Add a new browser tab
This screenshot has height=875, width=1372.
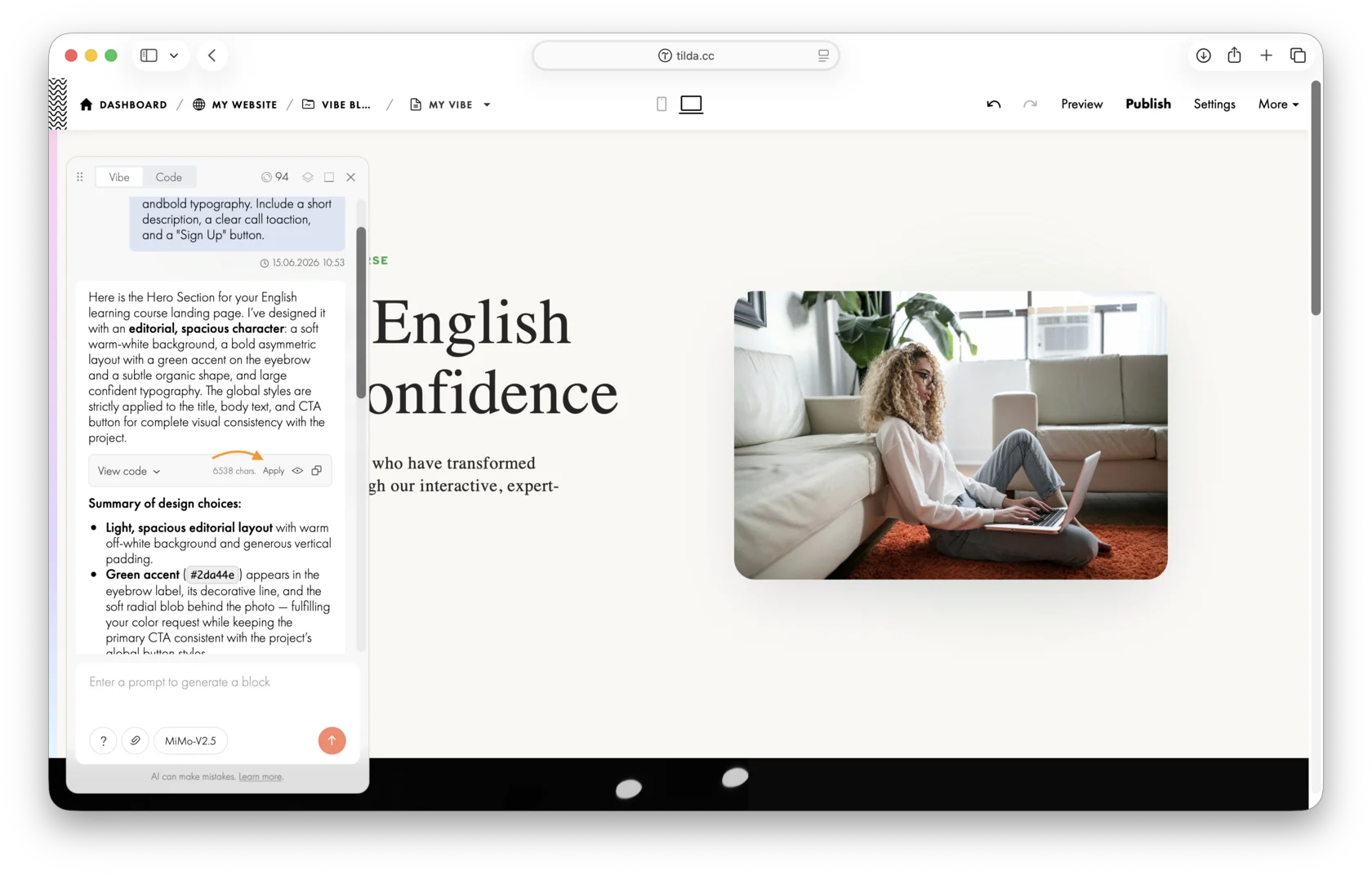tap(1266, 56)
